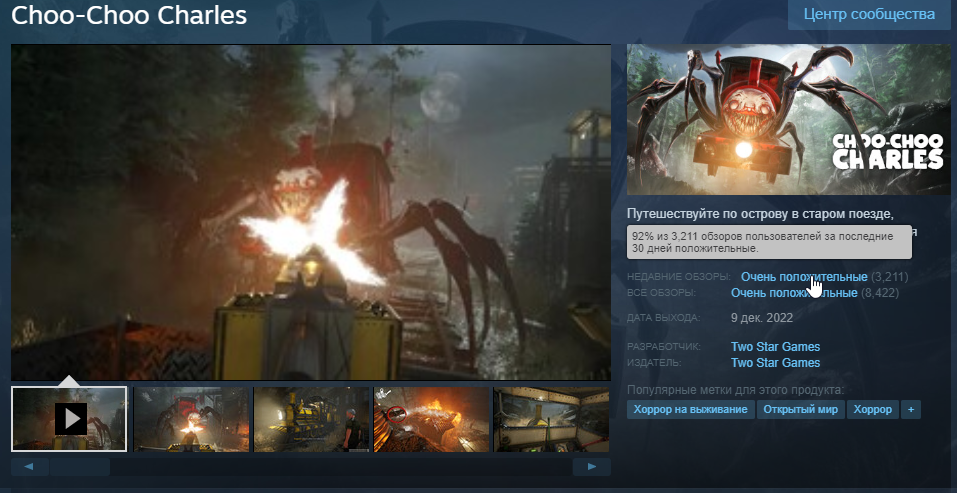Image resolution: width=957 pixels, height=493 pixels.
Task: Open the Центр сообщества community hub
Action: point(869,15)
